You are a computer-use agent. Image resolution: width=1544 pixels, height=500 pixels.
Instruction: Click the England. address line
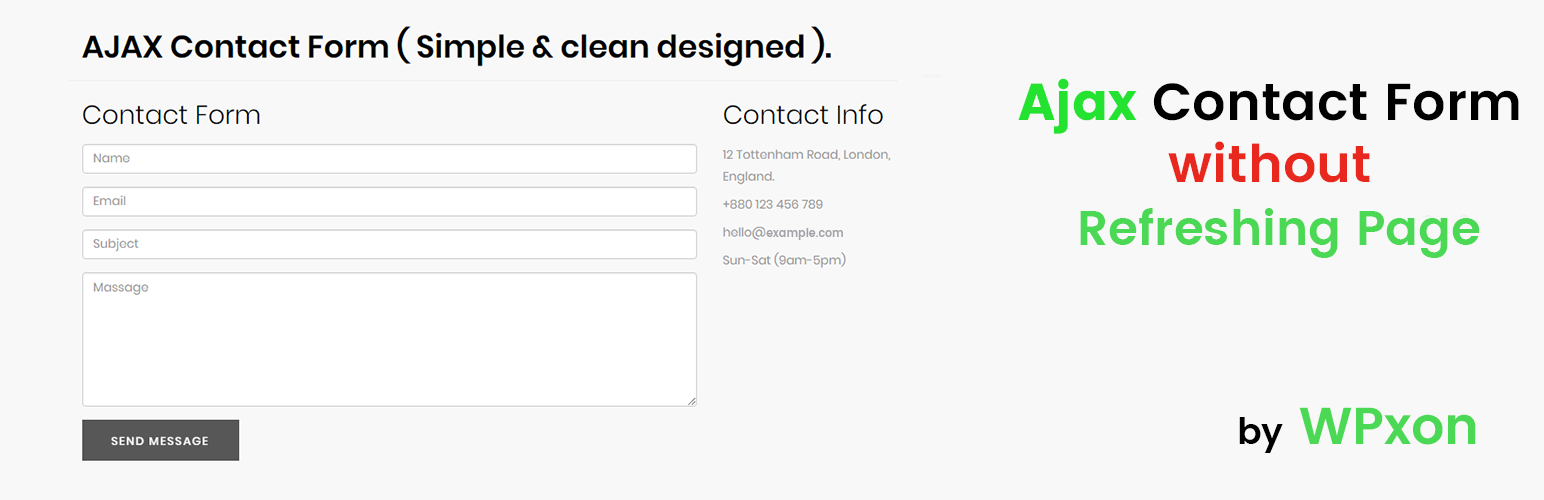point(749,176)
